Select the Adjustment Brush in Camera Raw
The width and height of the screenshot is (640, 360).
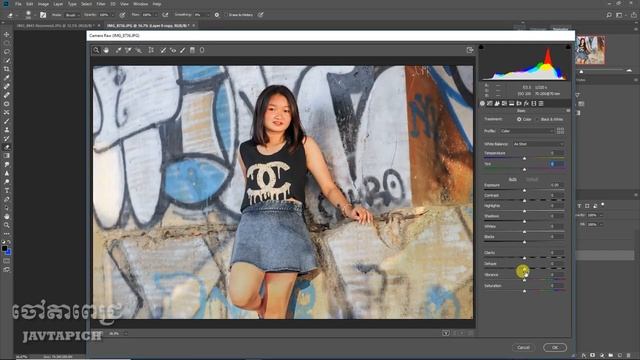coord(182,50)
